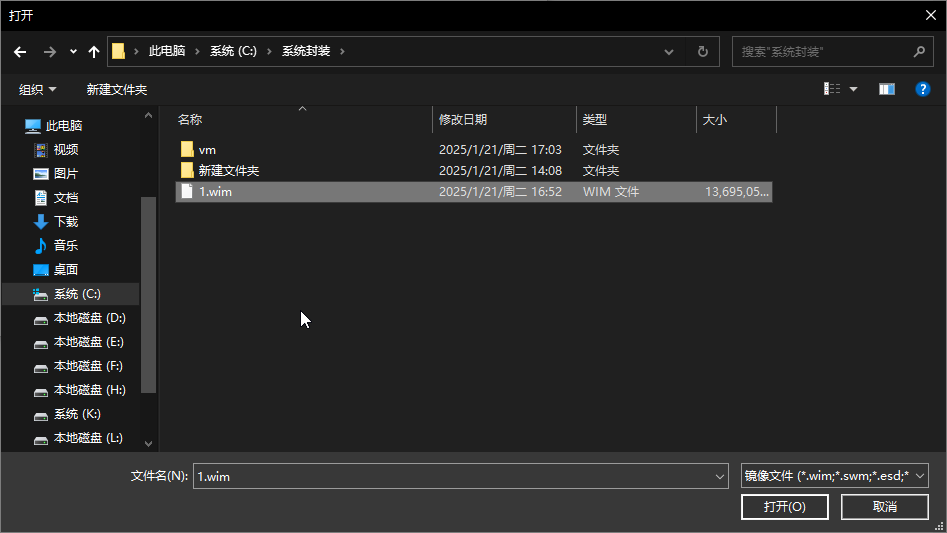This screenshot has height=533, width=947.
Task: Click the Back navigation arrow
Action: (x=20, y=51)
